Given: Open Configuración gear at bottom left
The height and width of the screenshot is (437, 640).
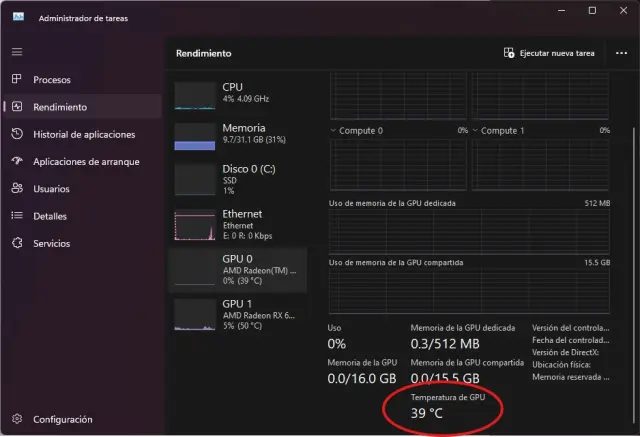Looking at the screenshot, I should pyautogui.click(x=16, y=419).
